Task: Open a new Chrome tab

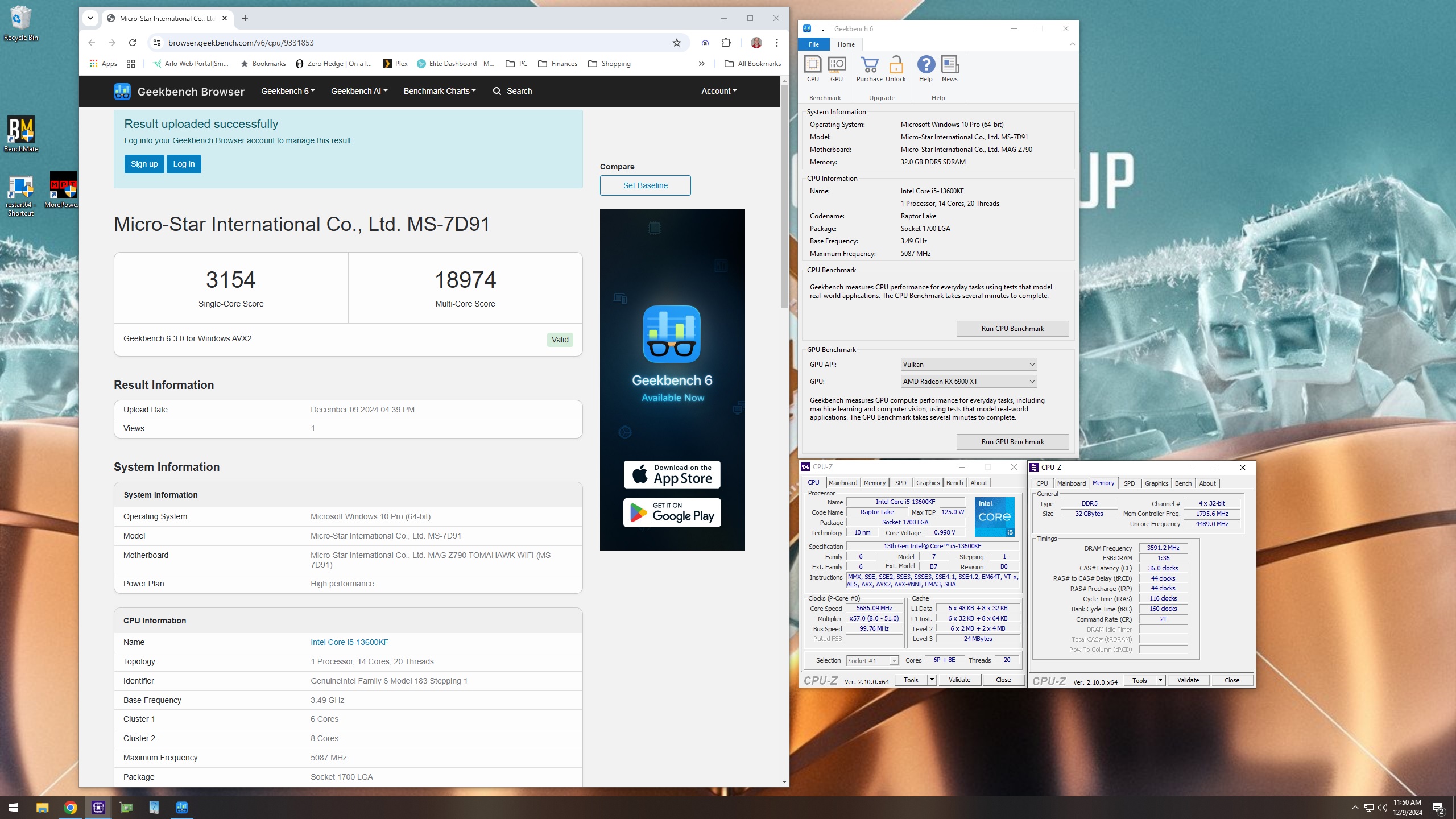Action: (x=245, y=18)
